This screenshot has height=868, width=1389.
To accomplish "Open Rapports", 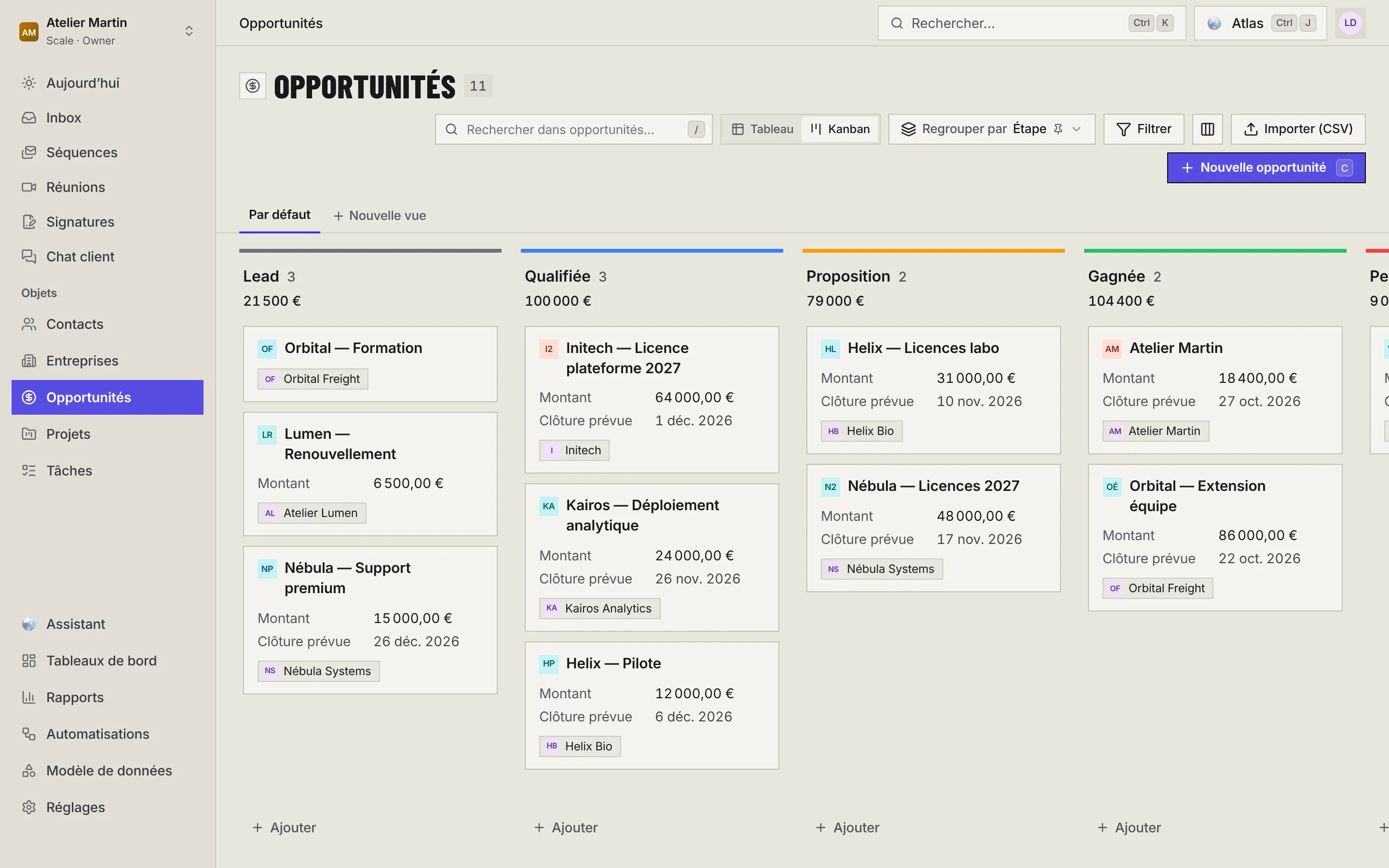I will [108, 697].
